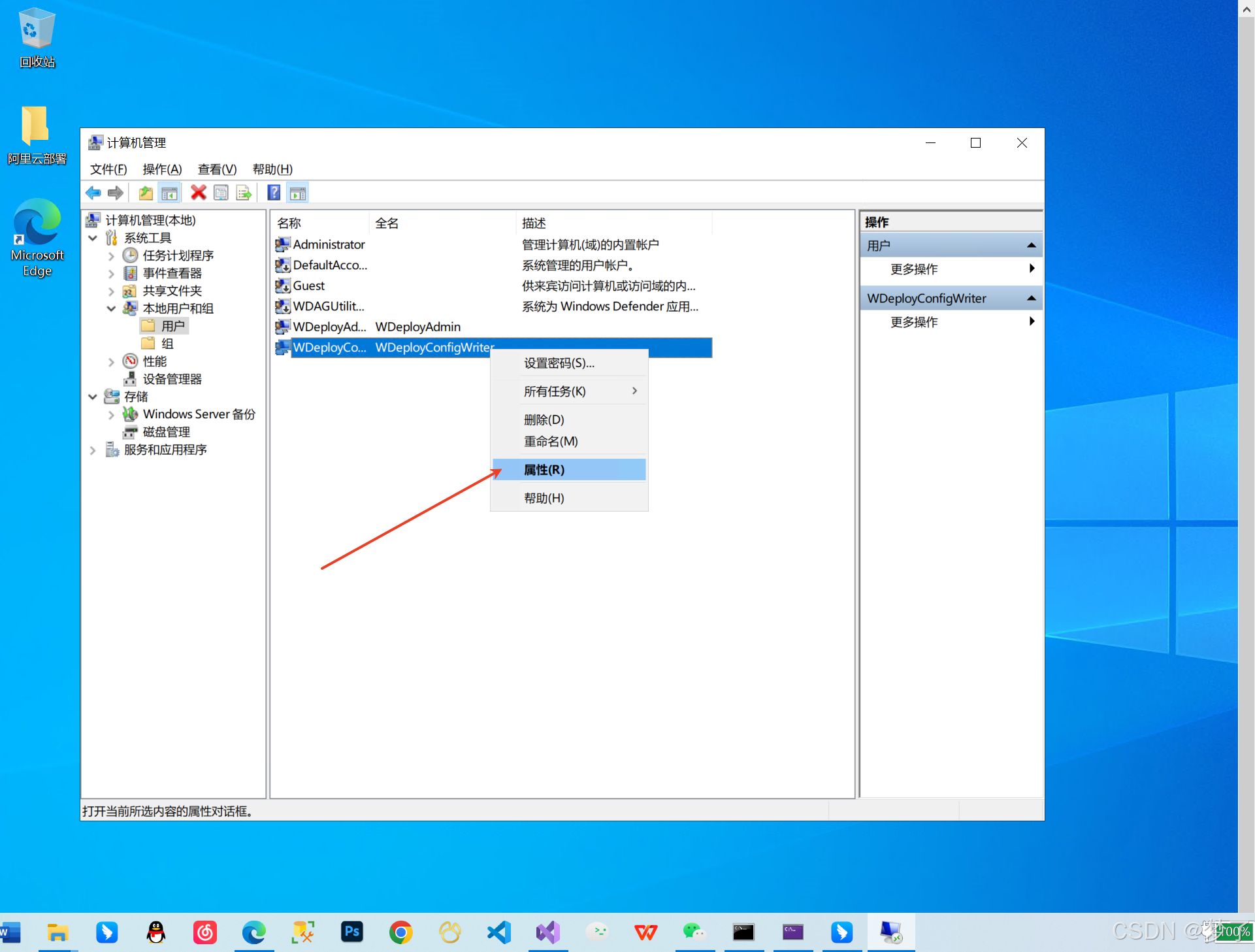Select 属性(R) in the context menu
The height and width of the screenshot is (952, 1255).
544,470
